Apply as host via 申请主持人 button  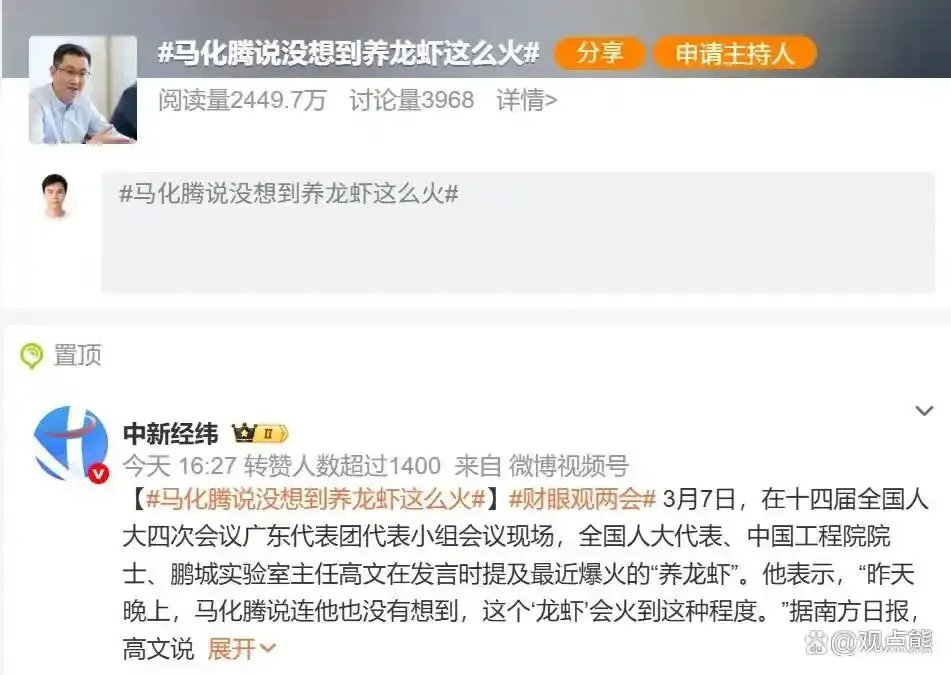click(734, 53)
